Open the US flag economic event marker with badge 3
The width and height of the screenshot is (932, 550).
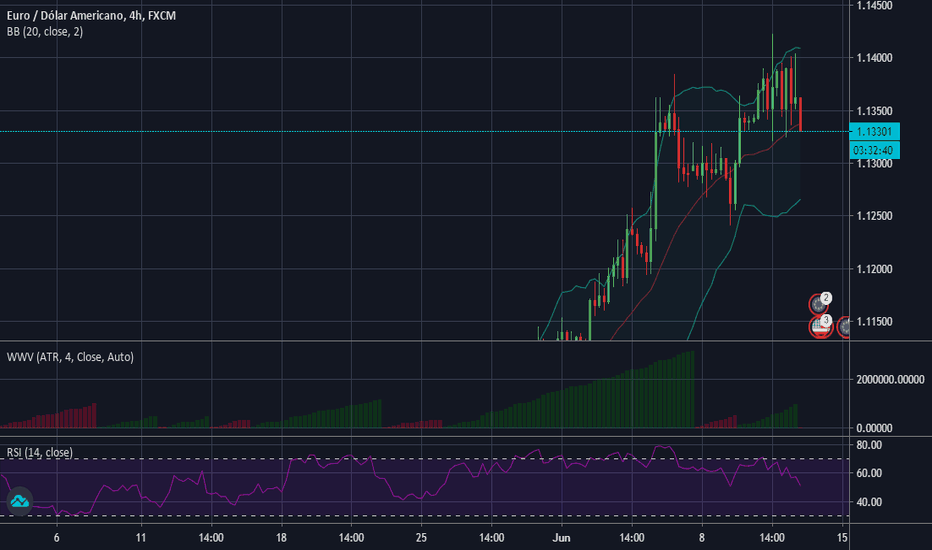pyautogui.click(x=820, y=326)
